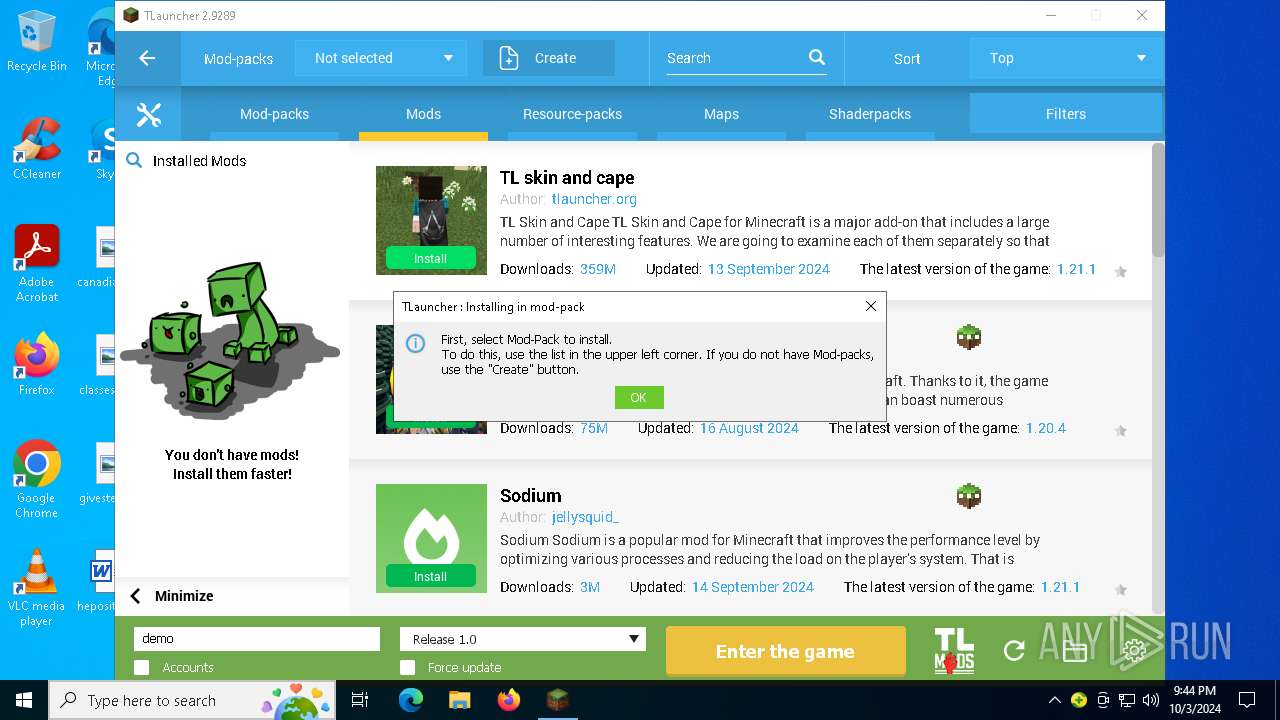Favorite the Sodium mod using its star
Screen dimensions: 1280x720
coord(1120,589)
